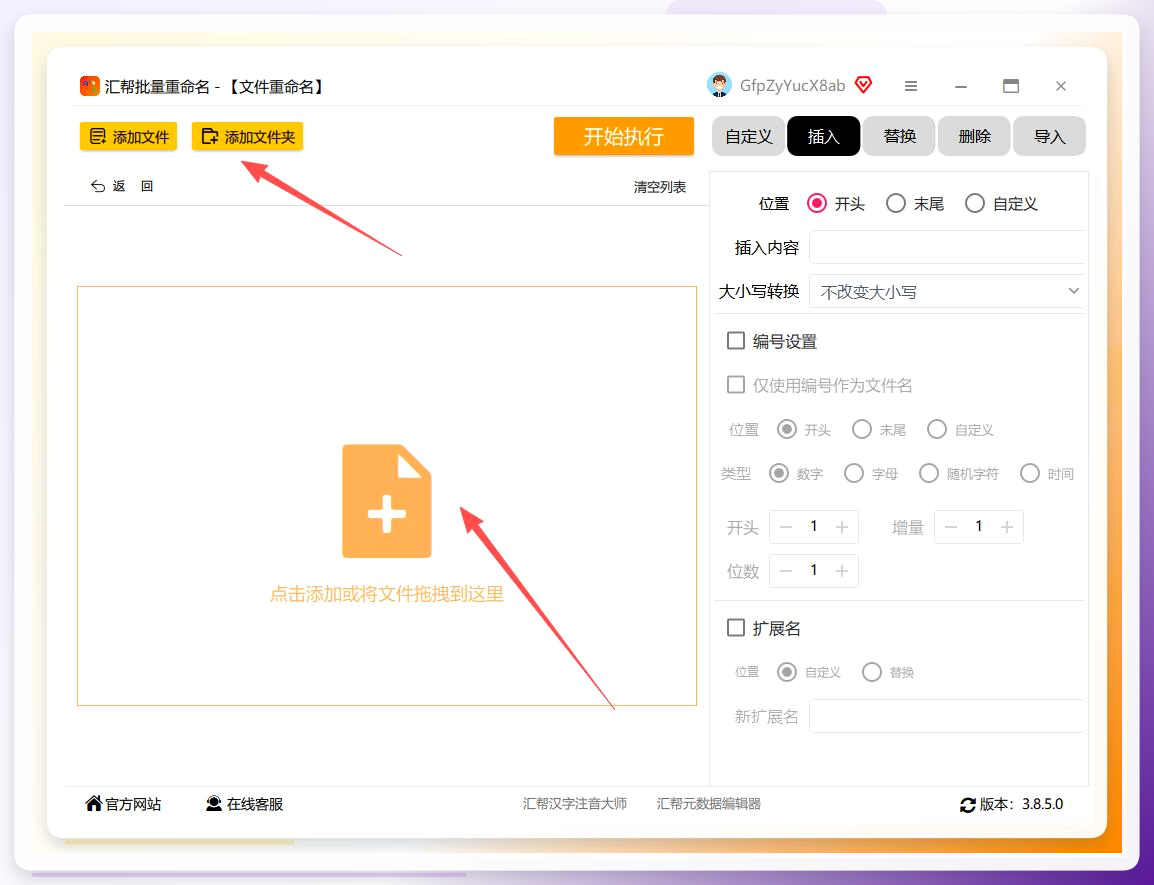Select top-row 位置 option 自定义

(974, 203)
